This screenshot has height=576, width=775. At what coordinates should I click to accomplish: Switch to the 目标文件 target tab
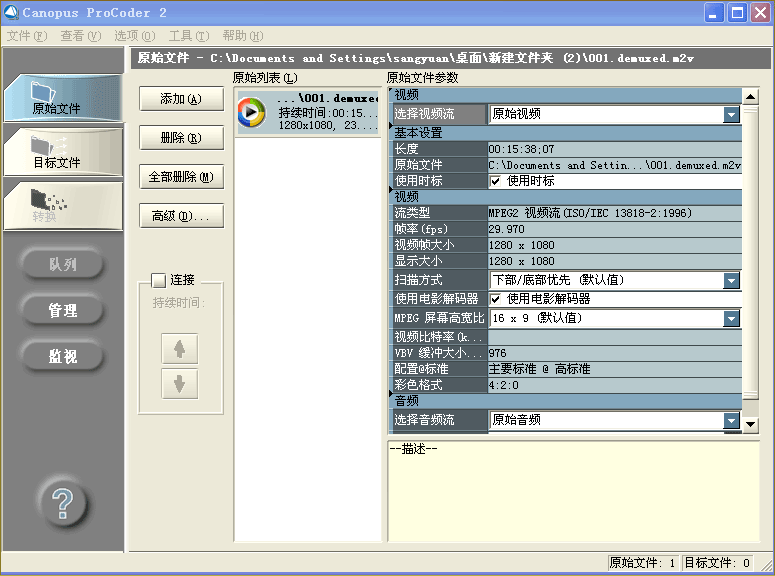[63, 151]
